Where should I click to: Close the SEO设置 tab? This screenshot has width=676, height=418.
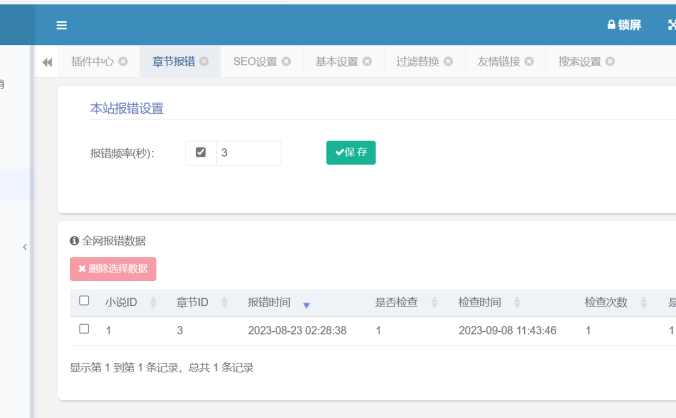point(286,62)
